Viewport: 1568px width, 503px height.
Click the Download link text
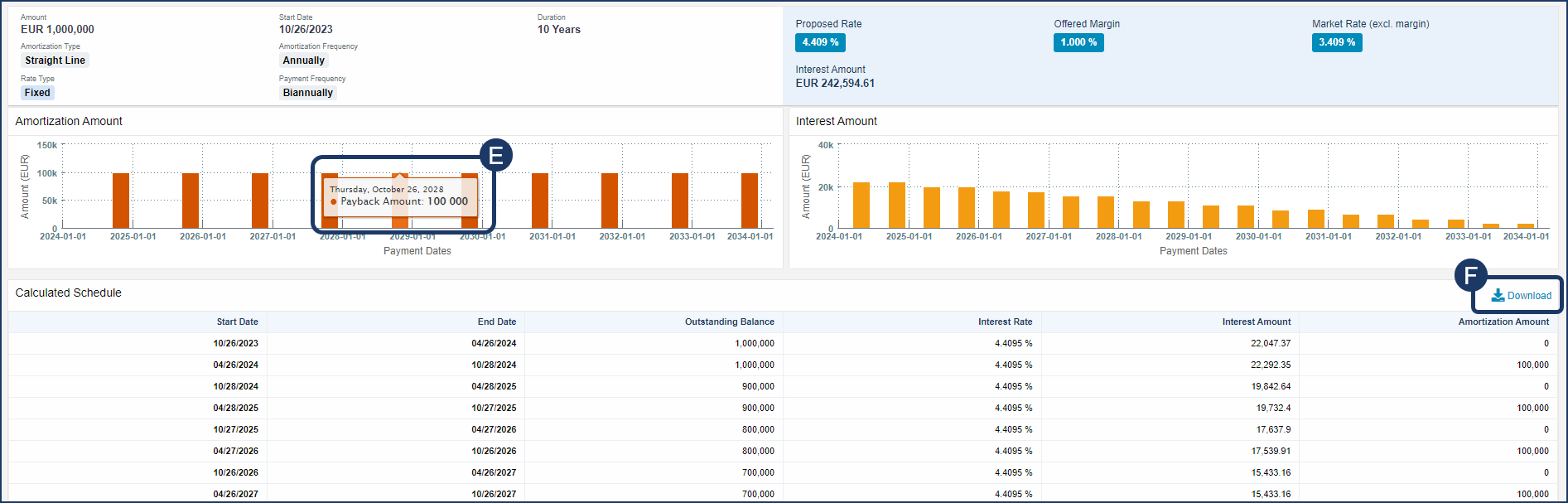coord(1529,296)
